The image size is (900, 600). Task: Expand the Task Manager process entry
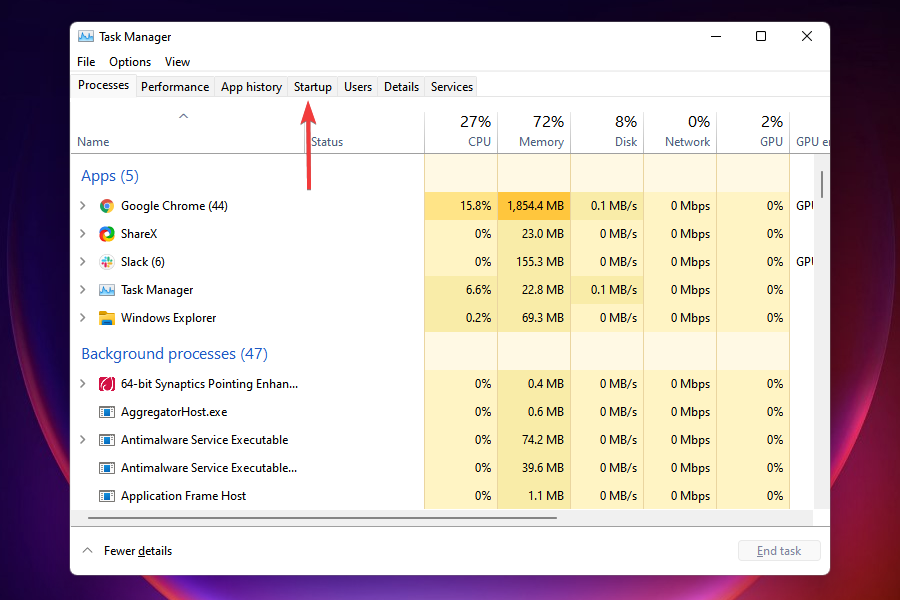83,290
